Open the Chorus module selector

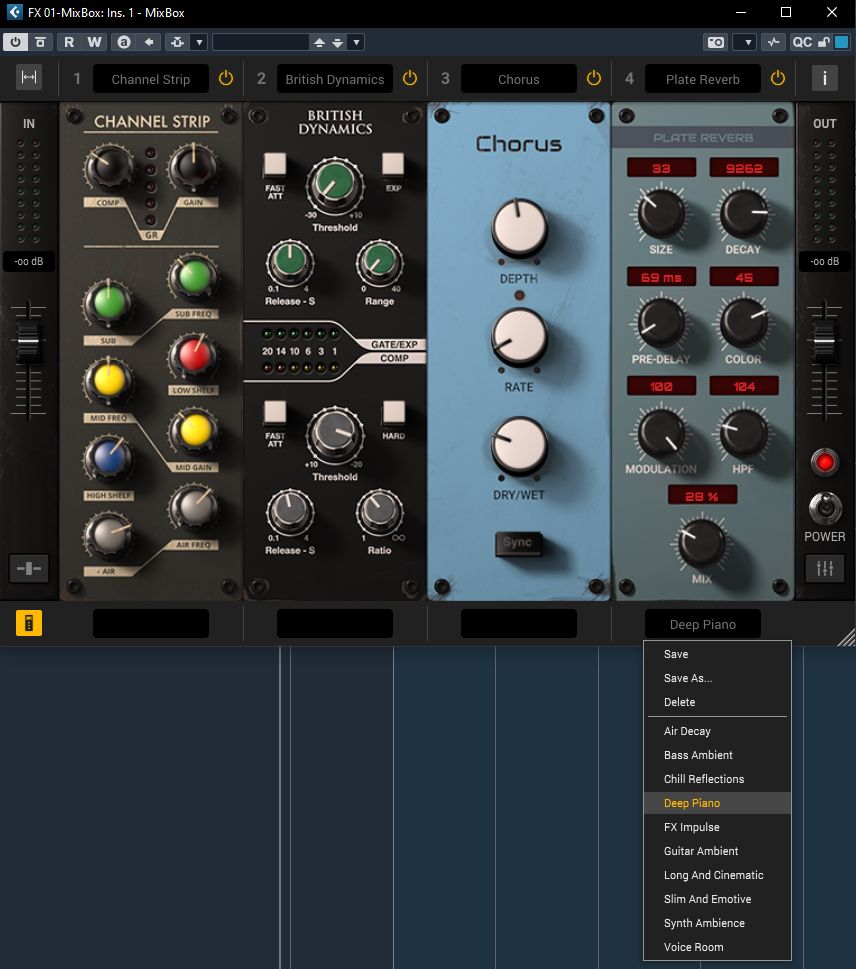(x=518, y=79)
